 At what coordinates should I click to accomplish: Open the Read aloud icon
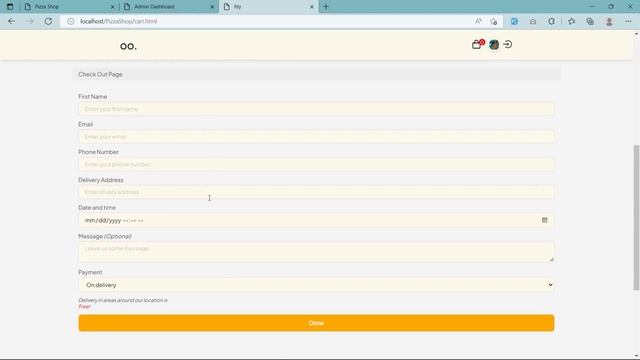pyautogui.click(x=478, y=21)
